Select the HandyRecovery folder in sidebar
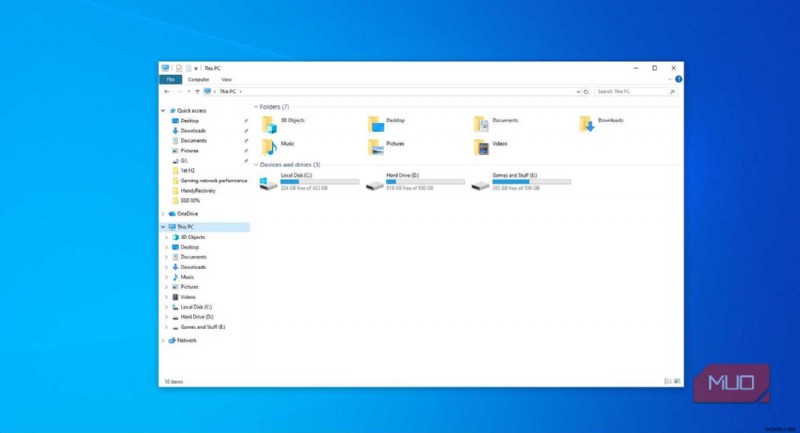The height and width of the screenshot is (433, 800). point(198,191)
